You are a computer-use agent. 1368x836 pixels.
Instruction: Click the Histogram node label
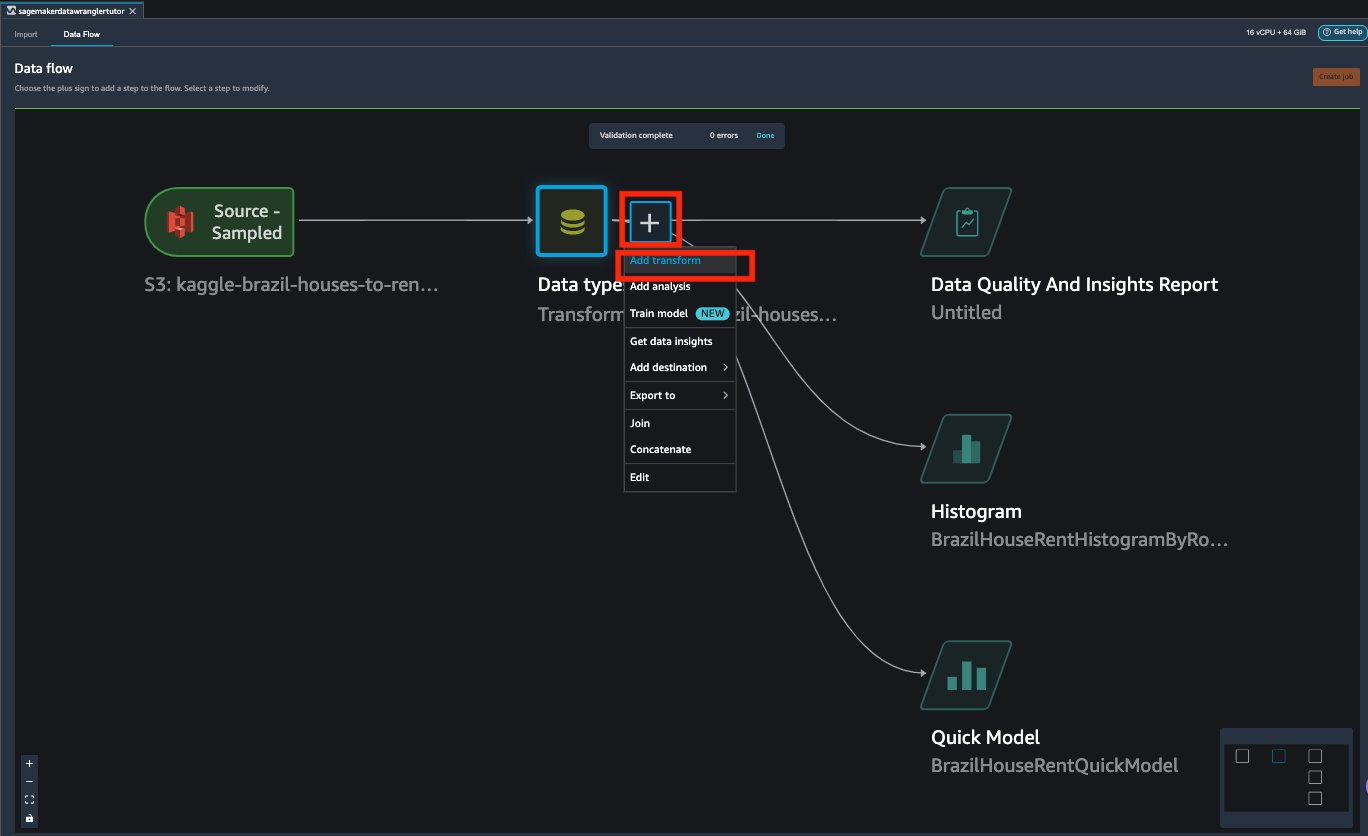[x=976, y=511]
